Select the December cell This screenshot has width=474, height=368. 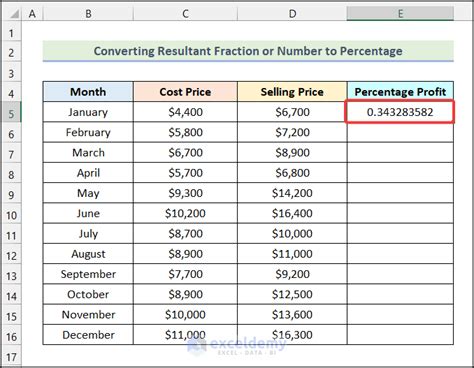coord(88,335)
